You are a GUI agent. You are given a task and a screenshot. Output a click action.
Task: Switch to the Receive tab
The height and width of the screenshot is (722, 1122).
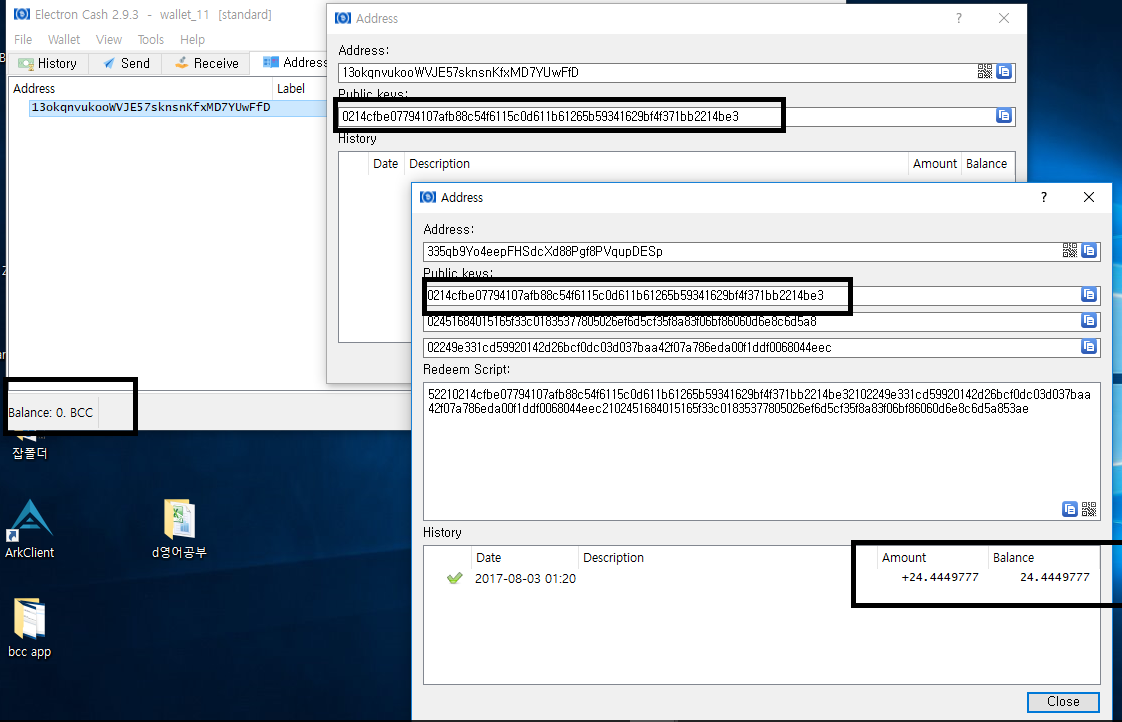(x=206, y=63)
